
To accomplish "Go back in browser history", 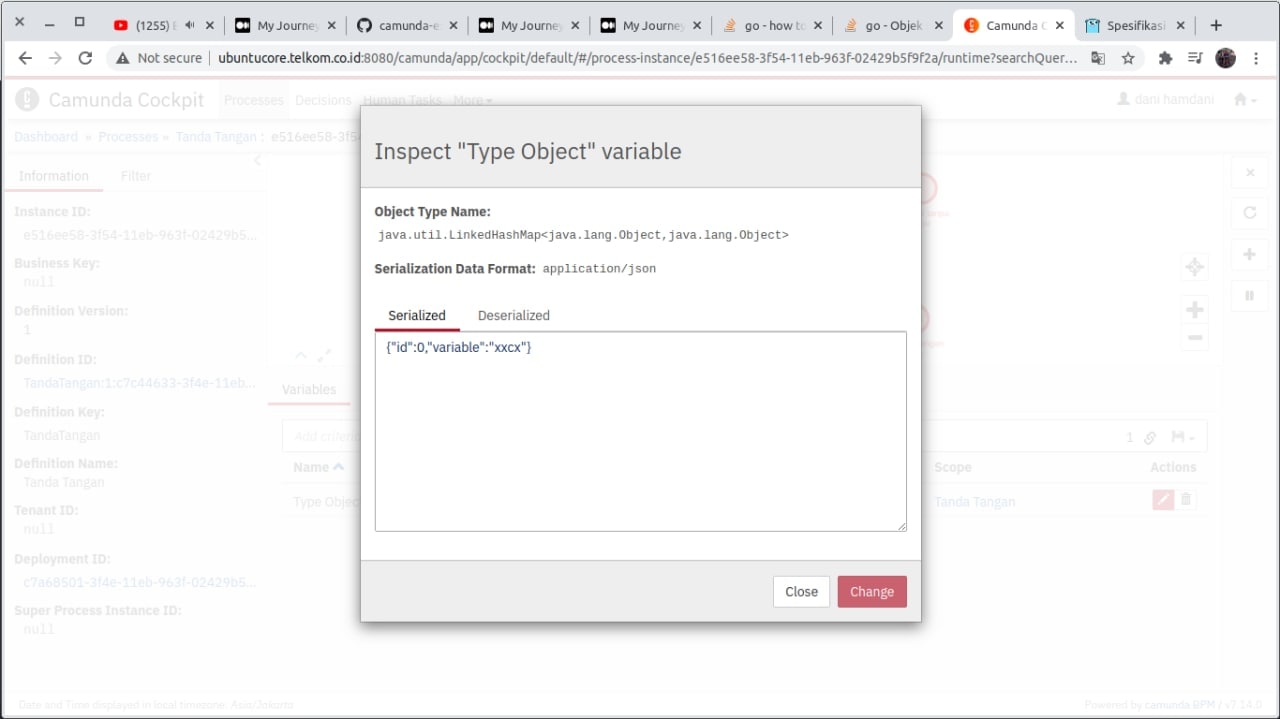I will (x=25, y=58).
